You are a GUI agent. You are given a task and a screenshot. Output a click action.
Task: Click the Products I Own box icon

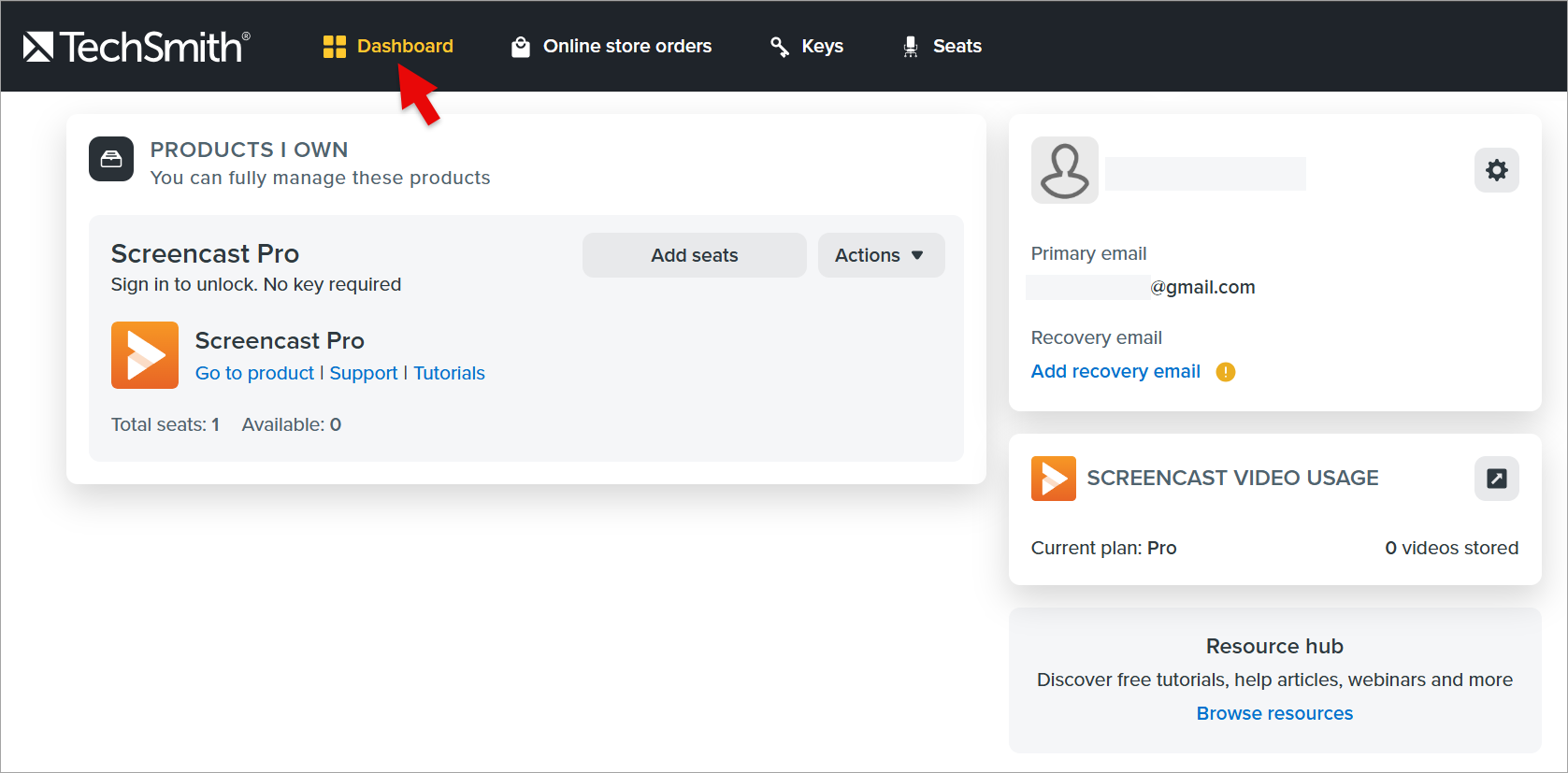click(111, 159)
